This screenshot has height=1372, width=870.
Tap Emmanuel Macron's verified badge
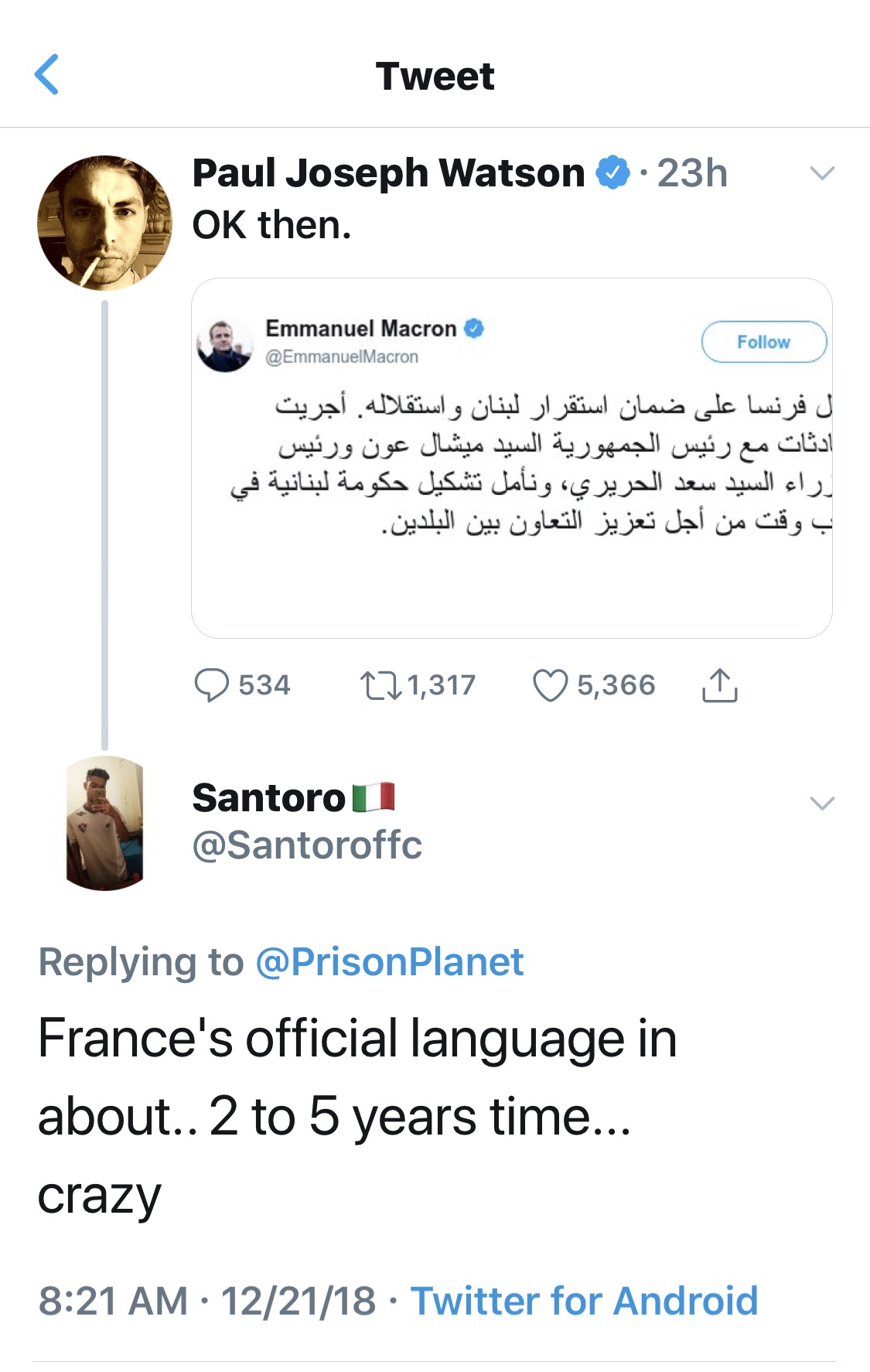click(474, 329)
